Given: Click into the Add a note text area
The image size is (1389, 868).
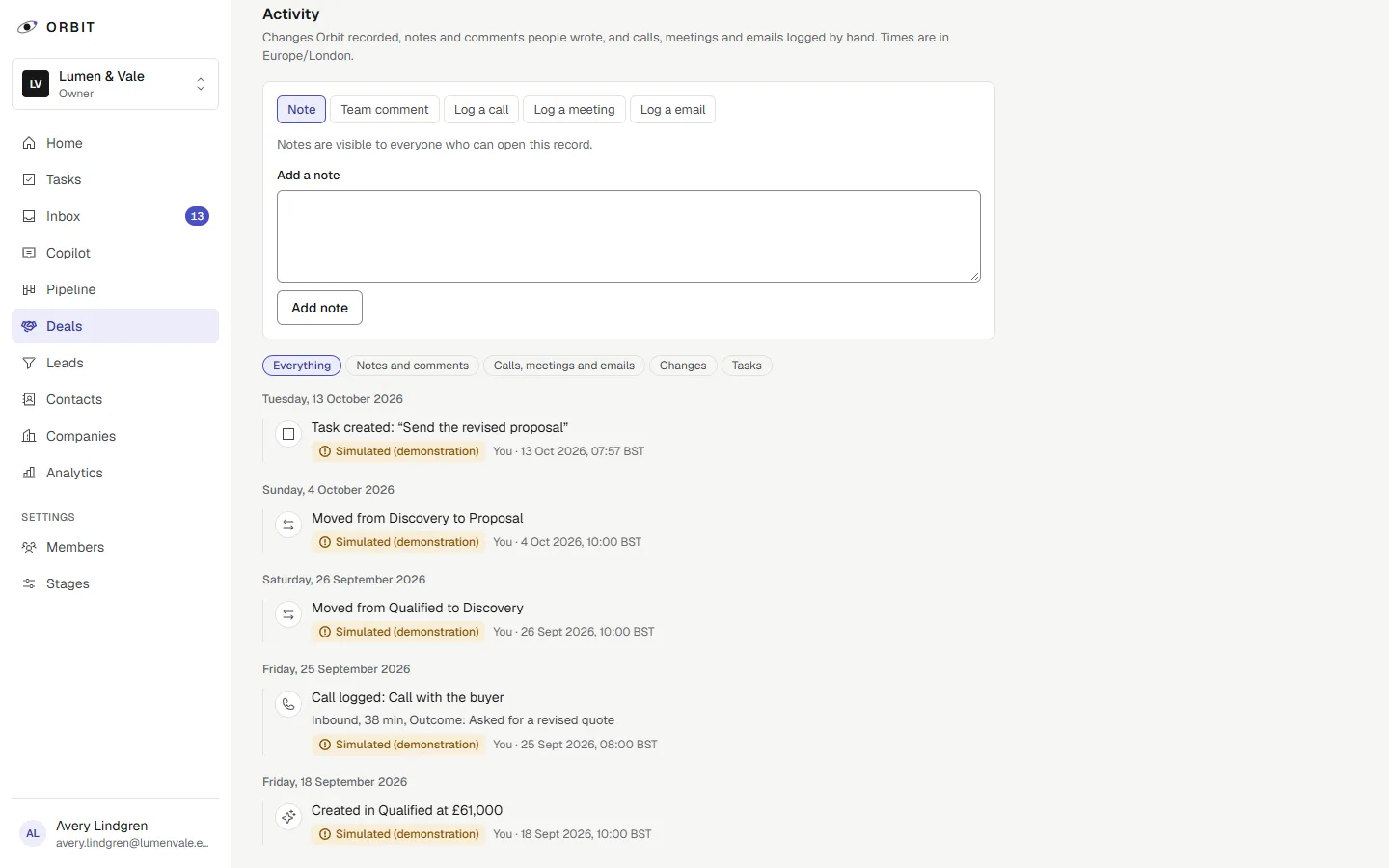Looking at the screenshot, I should (x=629, y=236).
